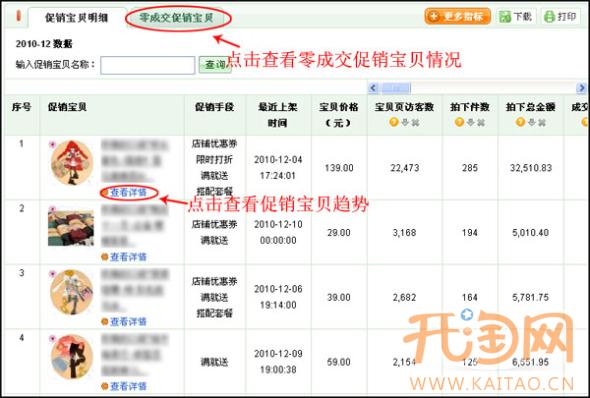
Task: Click the pink badge icon on row 4 thumbnail
Action: pyautogui.click(x=52, y=339)
